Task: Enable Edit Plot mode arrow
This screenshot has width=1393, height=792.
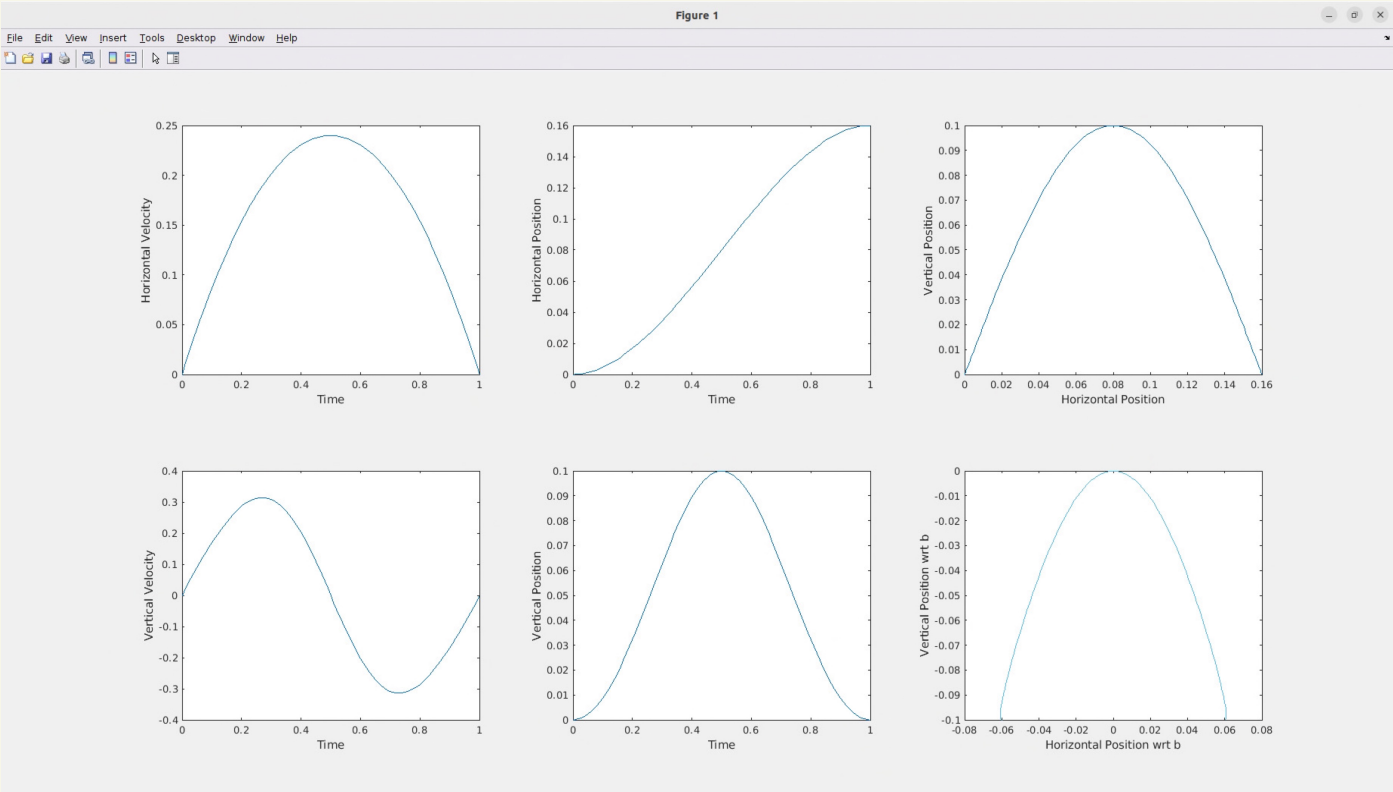Action: click(x=155, y=58)
